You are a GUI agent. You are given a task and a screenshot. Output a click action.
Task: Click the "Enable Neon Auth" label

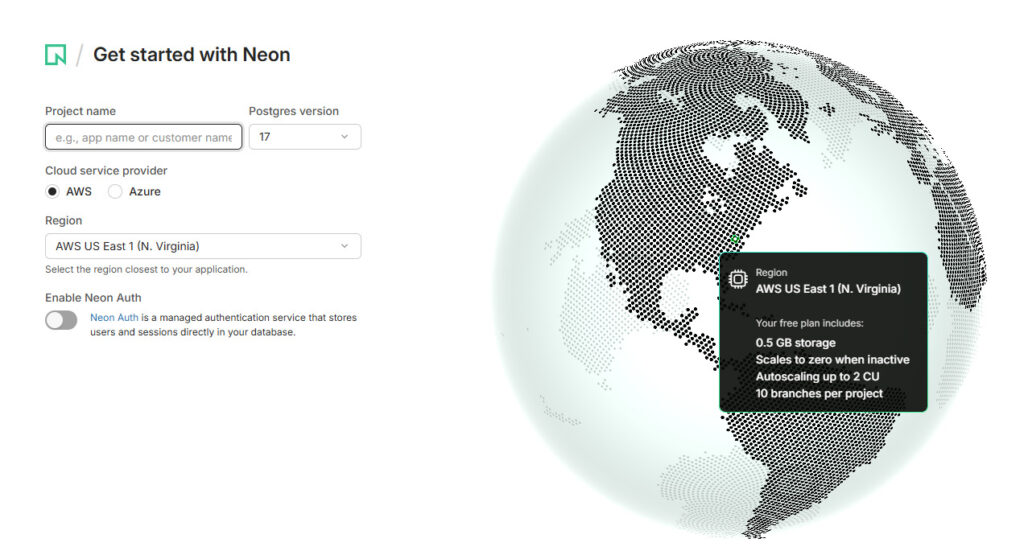coord(93,298)
